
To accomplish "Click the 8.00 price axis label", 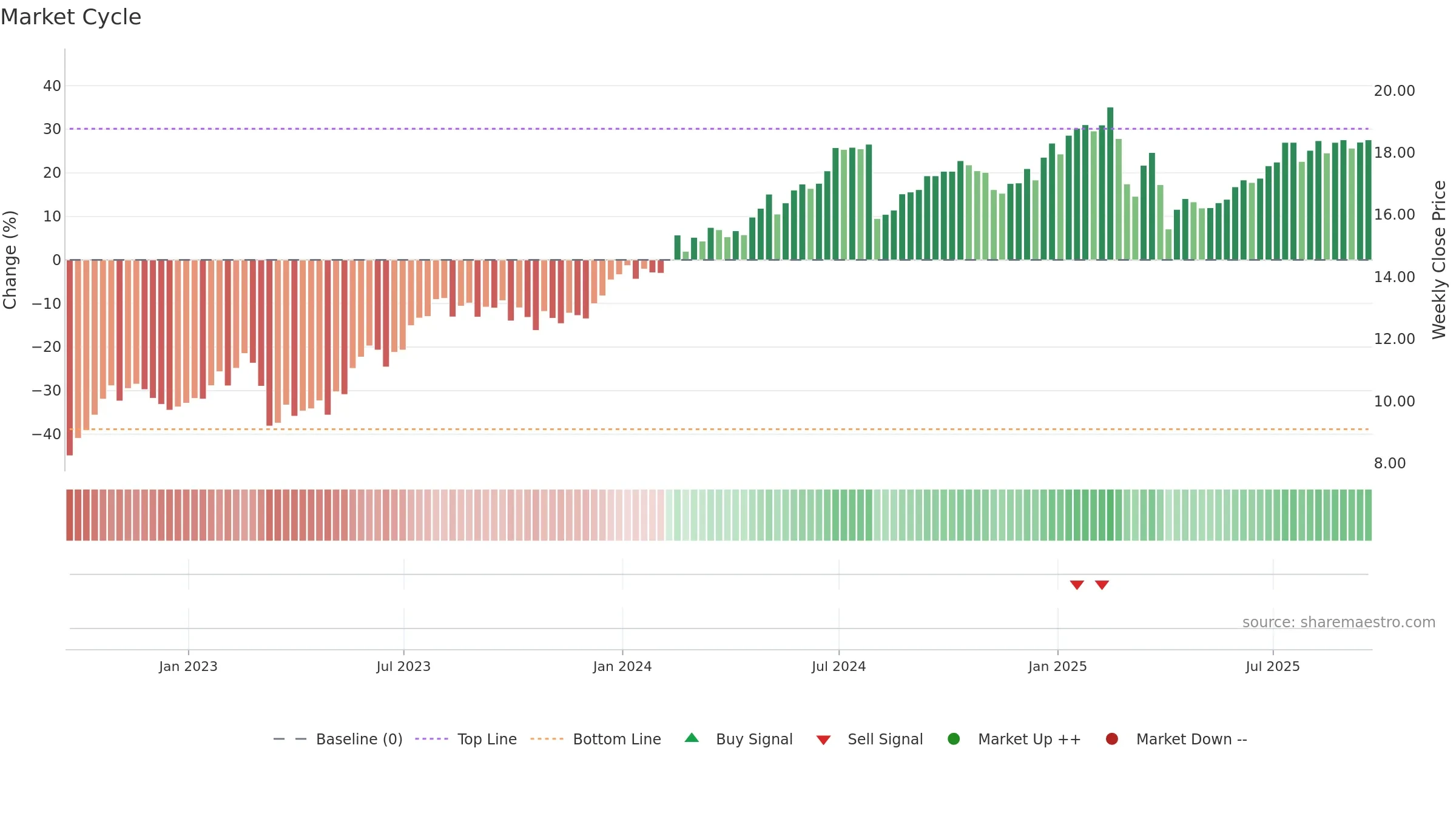I will click(x=1389, y=463).
